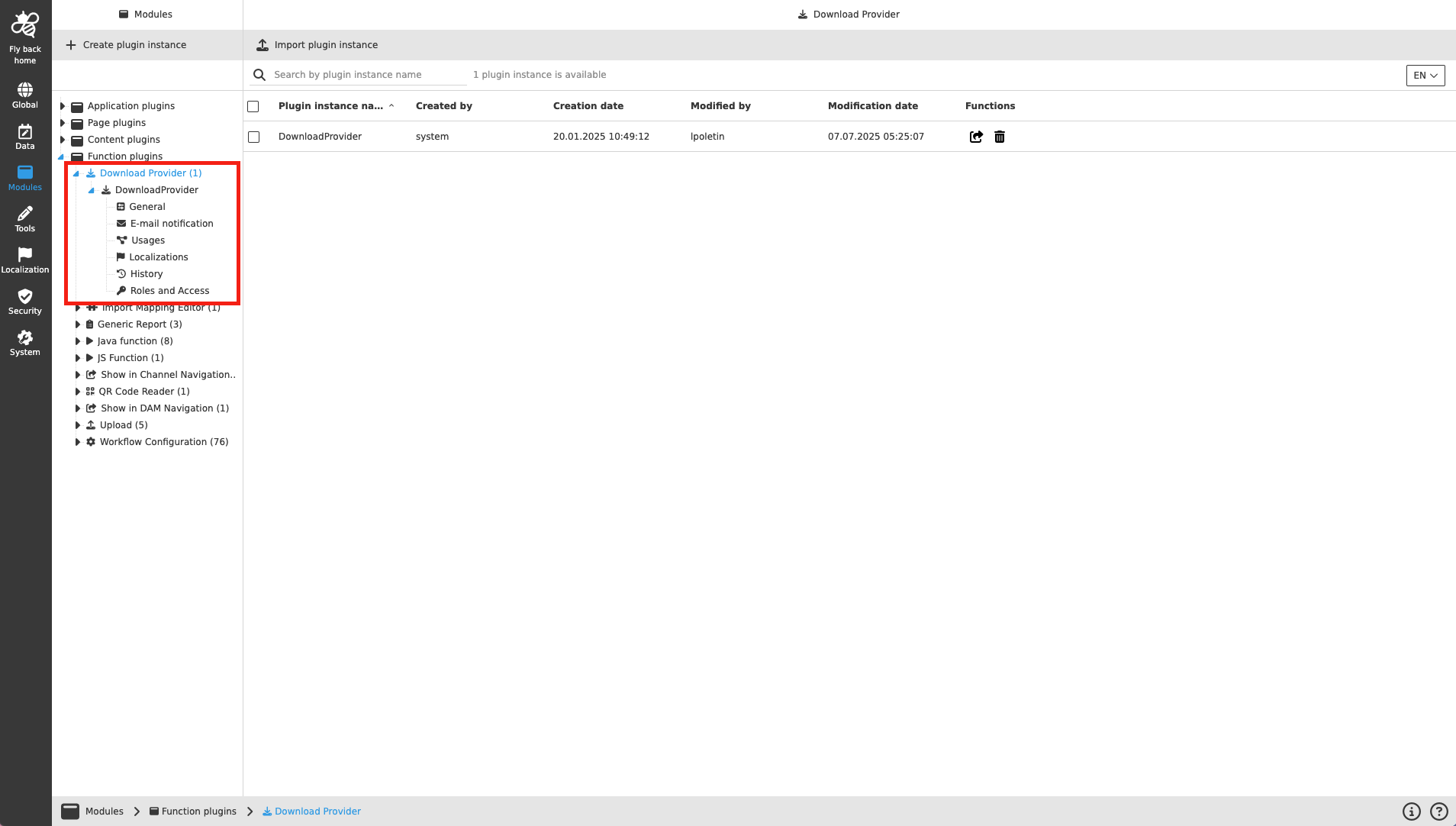Open Function plugins from the breadcrumb

[199, 811]
